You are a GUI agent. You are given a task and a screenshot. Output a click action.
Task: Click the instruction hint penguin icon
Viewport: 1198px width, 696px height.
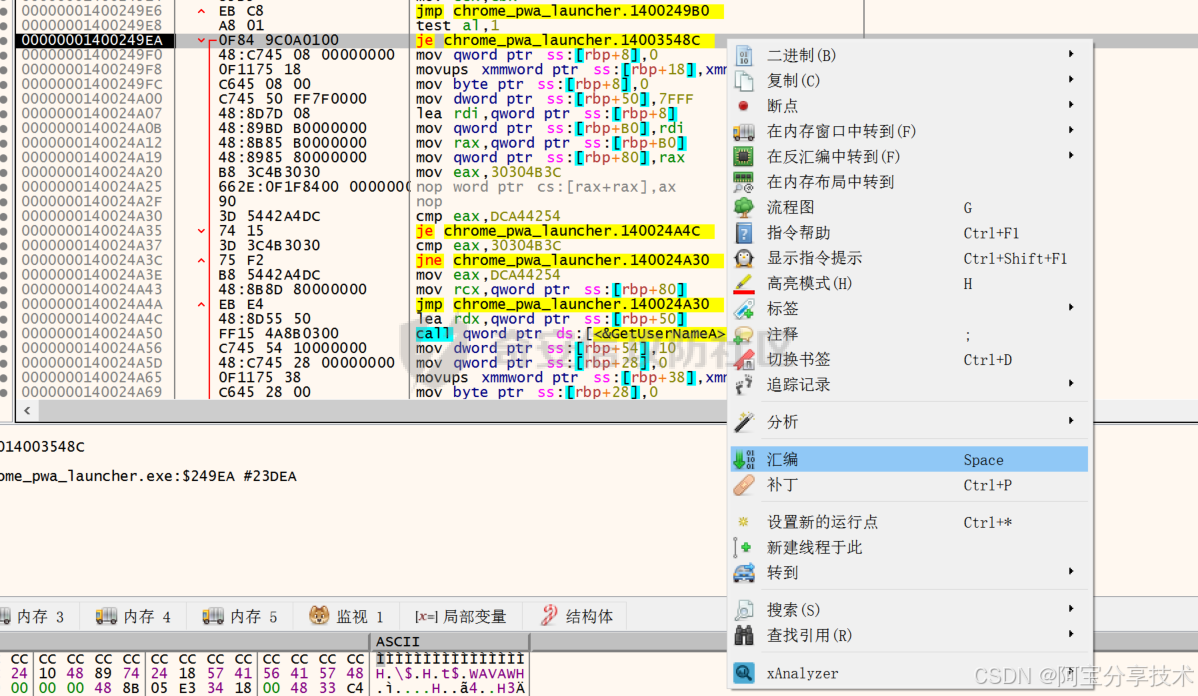pos(743,258)
